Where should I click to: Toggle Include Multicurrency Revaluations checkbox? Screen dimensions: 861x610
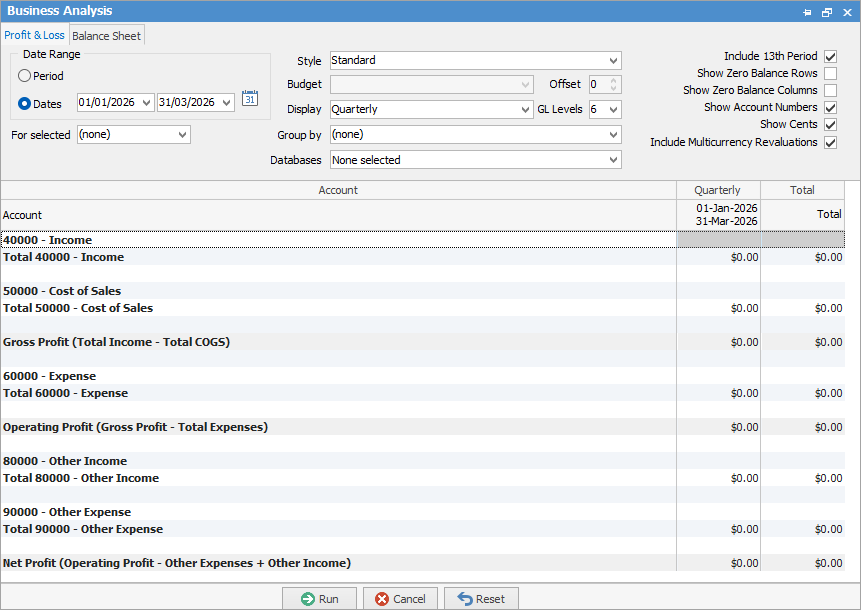pos(830,143)
